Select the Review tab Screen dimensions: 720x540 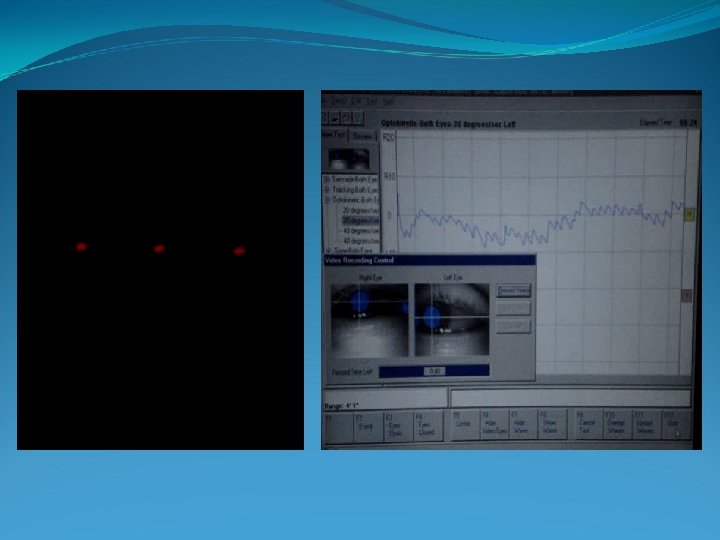pyautogui.click(x=362, y=136)
